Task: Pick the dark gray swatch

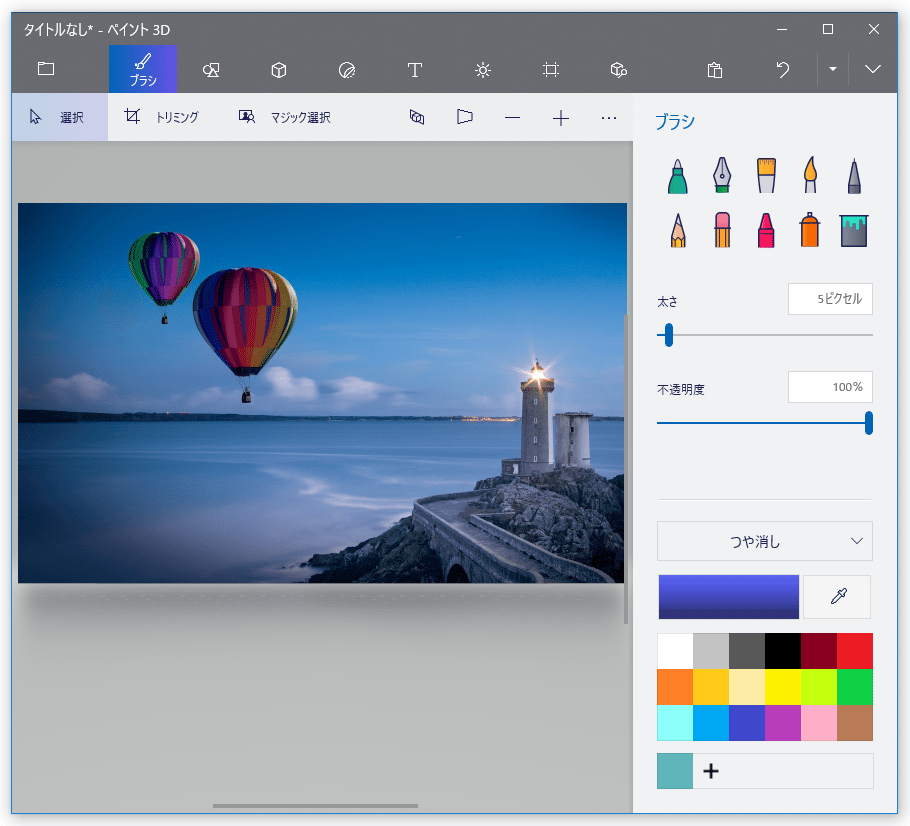Action: [x=747, y=651]
